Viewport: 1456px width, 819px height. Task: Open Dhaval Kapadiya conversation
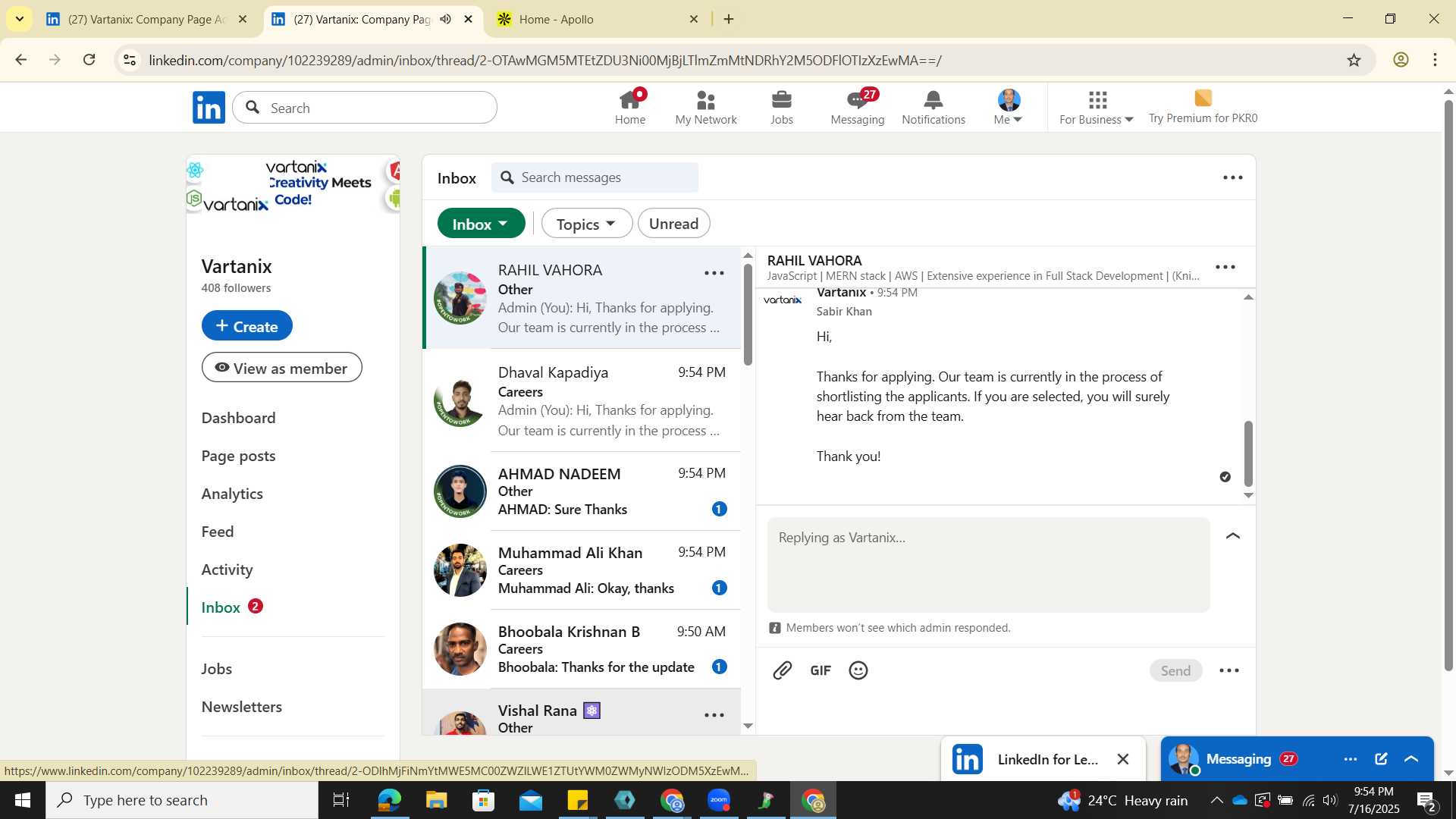[582, 401]
